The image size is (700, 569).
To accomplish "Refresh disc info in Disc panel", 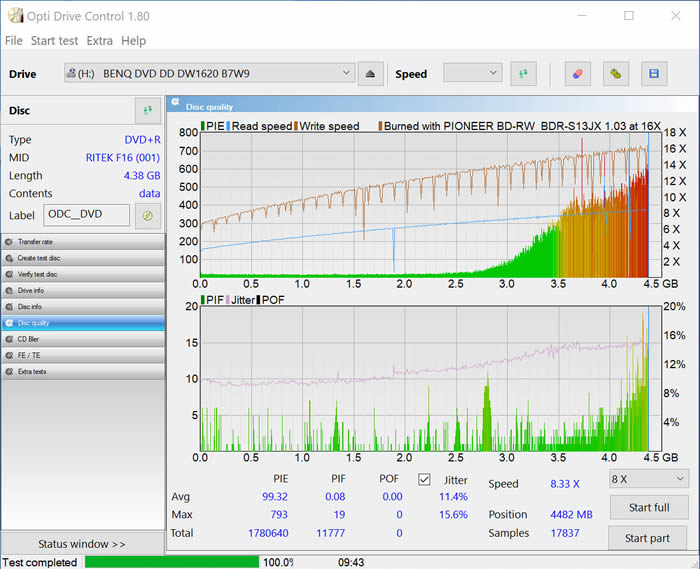I will tap(148, 110).
